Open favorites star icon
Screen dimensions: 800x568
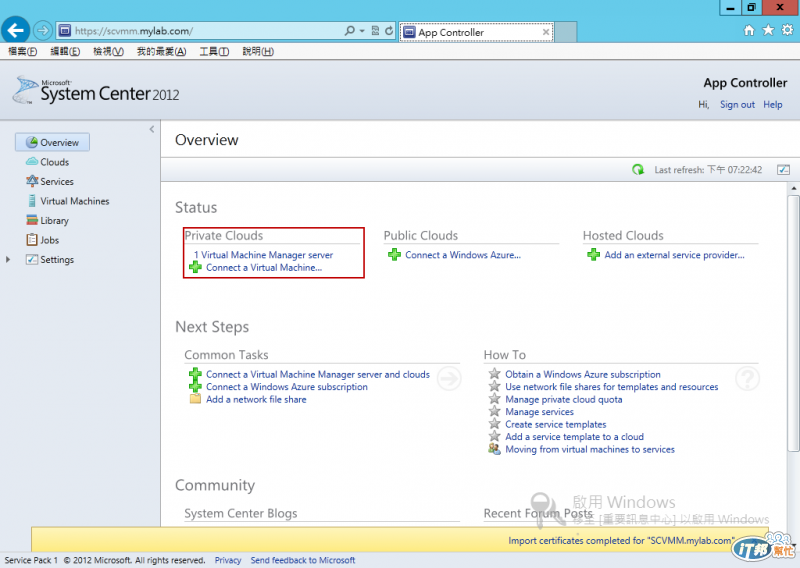tap(768, 31)
